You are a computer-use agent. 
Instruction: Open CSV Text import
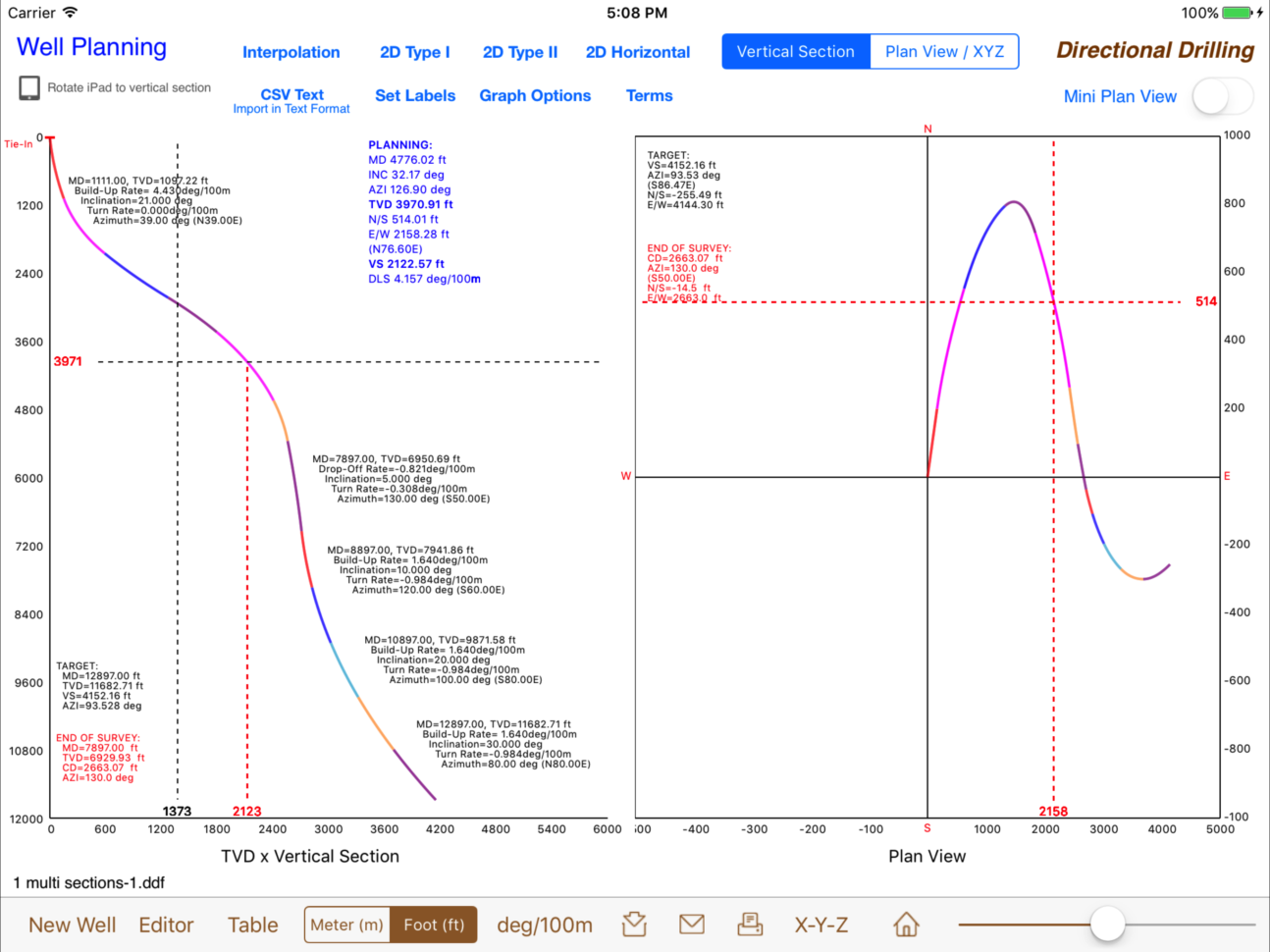(x=291, y=94)
